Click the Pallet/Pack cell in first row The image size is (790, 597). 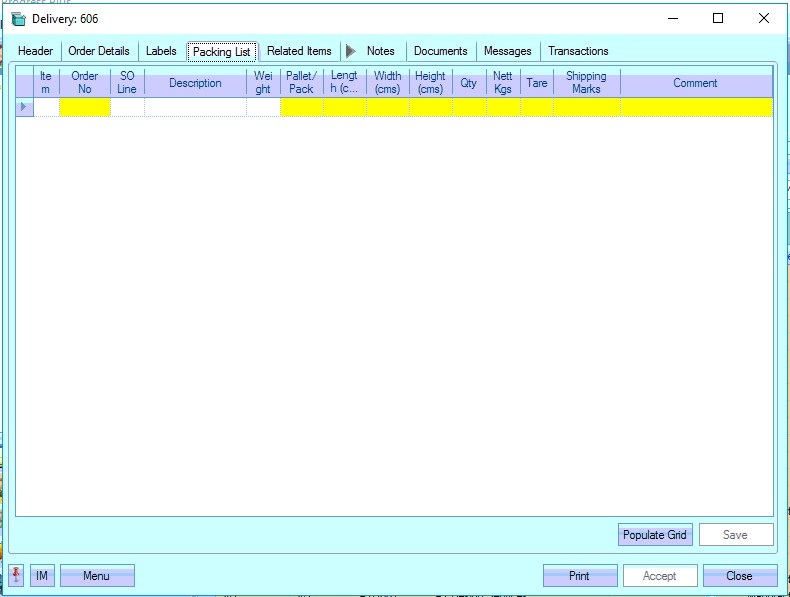(x=301, y=107)
